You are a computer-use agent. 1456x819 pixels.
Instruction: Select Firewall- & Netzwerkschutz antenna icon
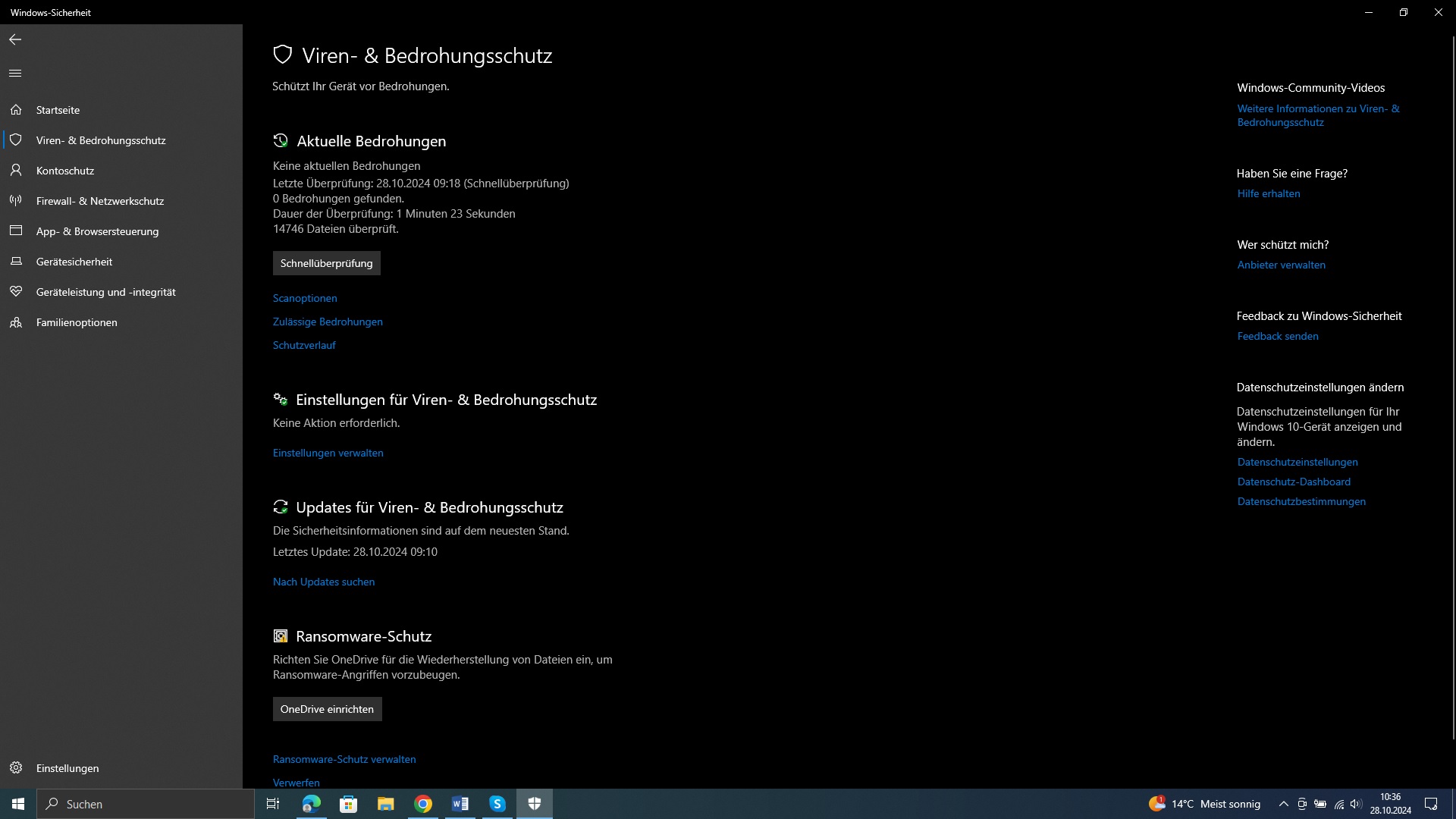pos(16,201)
